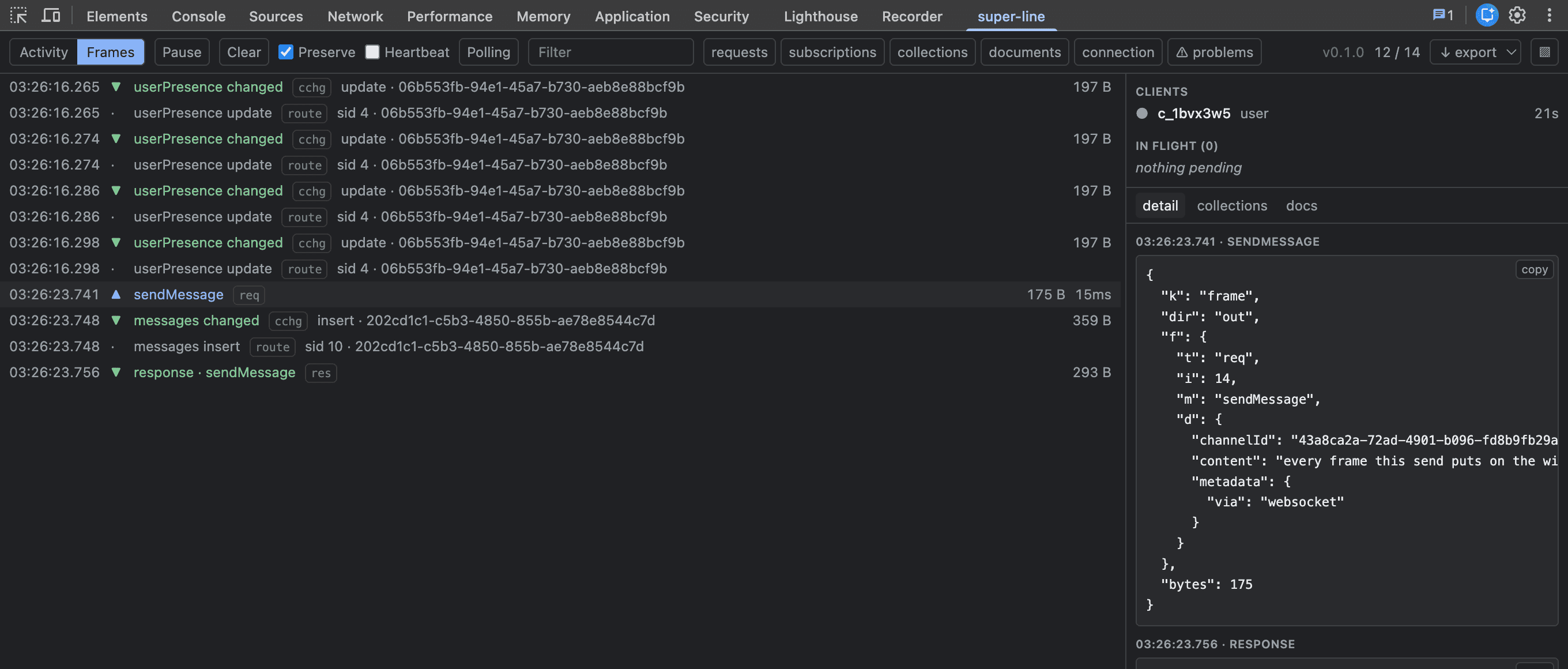Switch to Frames view
Image resolution: width=1568 pixels, height=669 pixels.
click(110, 52)
